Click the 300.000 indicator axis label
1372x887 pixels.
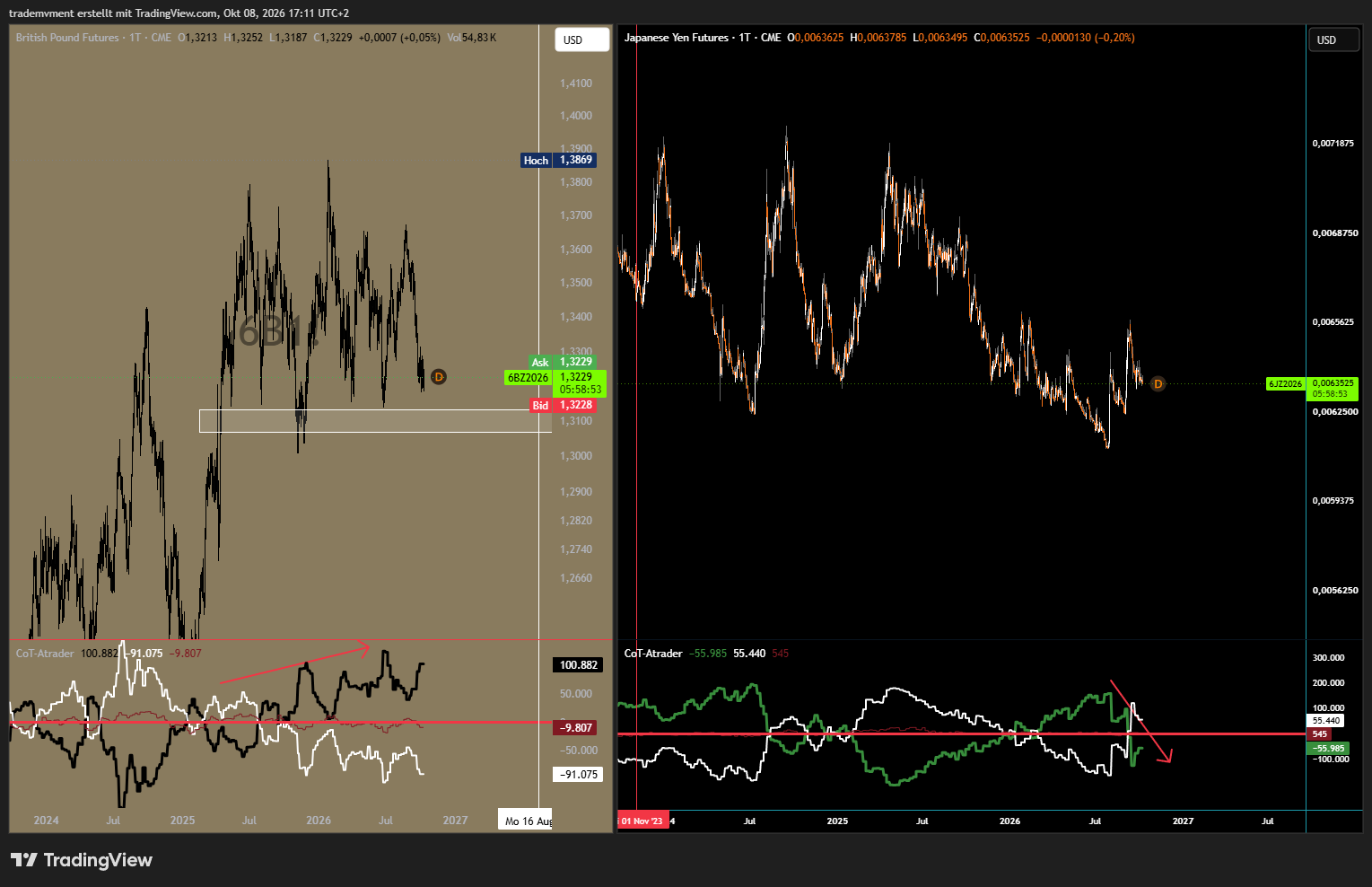[1329, 658]
